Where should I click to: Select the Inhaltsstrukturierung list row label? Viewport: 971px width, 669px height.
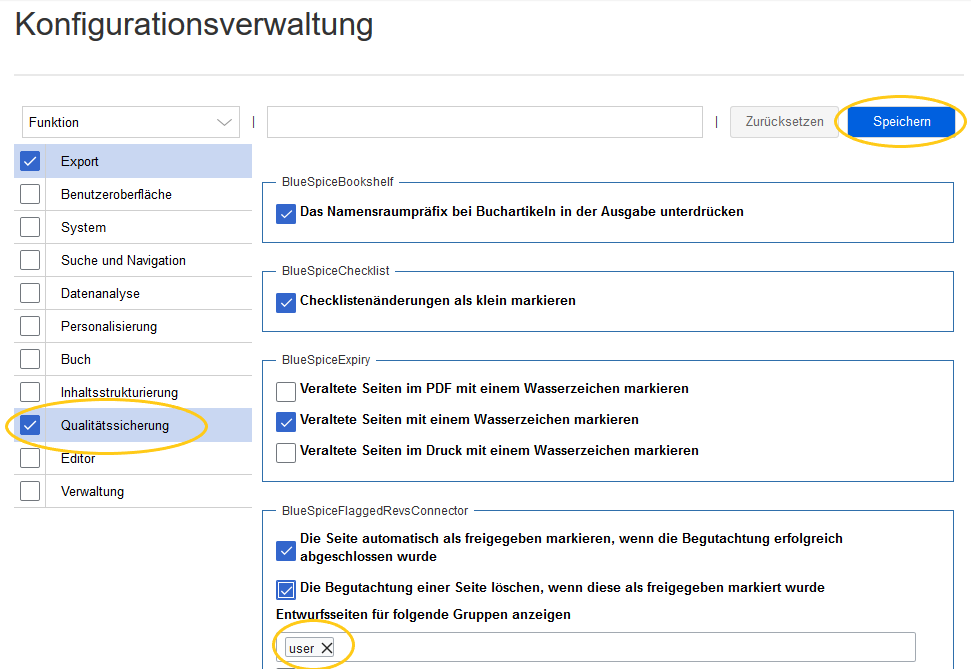pyautogui.click(x=119, y=392)
